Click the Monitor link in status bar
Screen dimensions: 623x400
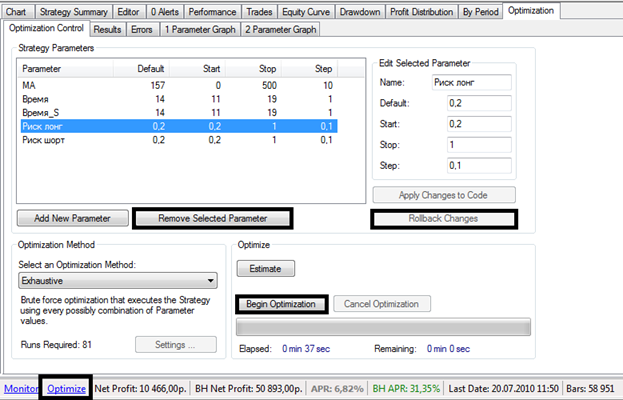(x=20, y=388)
